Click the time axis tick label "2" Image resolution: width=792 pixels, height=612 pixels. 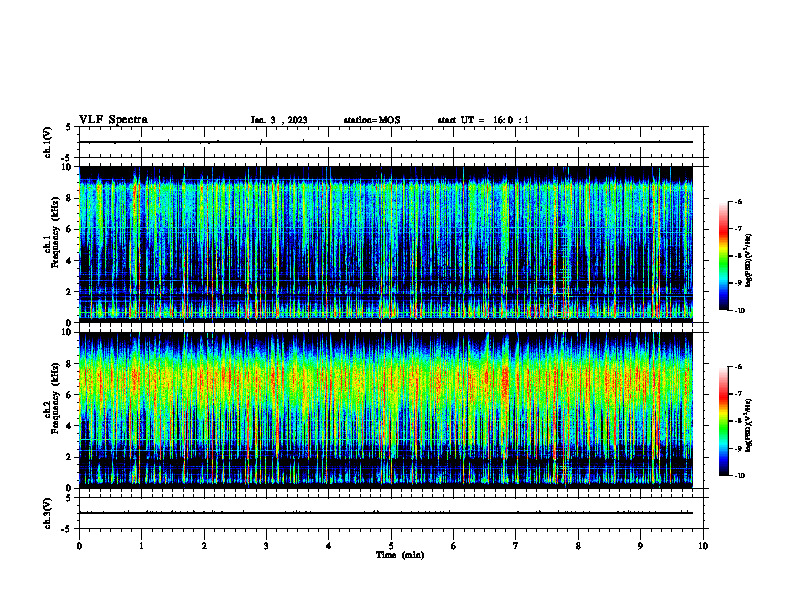[204, 546]
